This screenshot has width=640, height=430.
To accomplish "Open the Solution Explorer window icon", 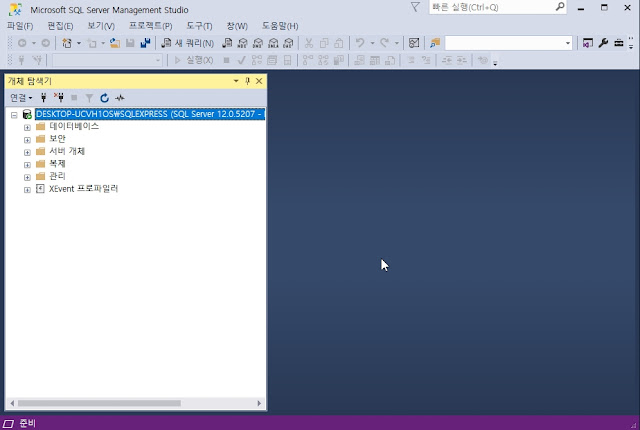I will (588, 43).
